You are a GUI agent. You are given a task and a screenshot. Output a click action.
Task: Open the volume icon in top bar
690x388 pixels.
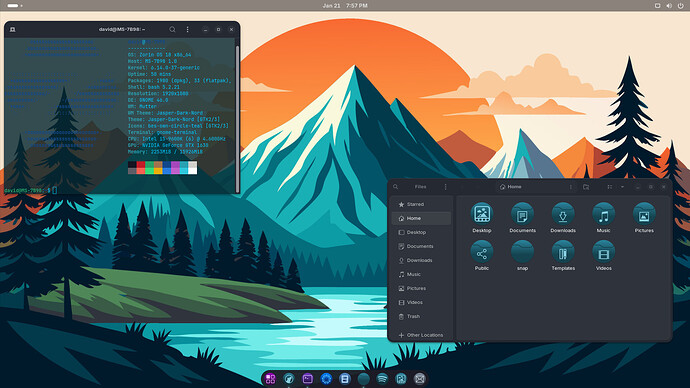[669, 6]
